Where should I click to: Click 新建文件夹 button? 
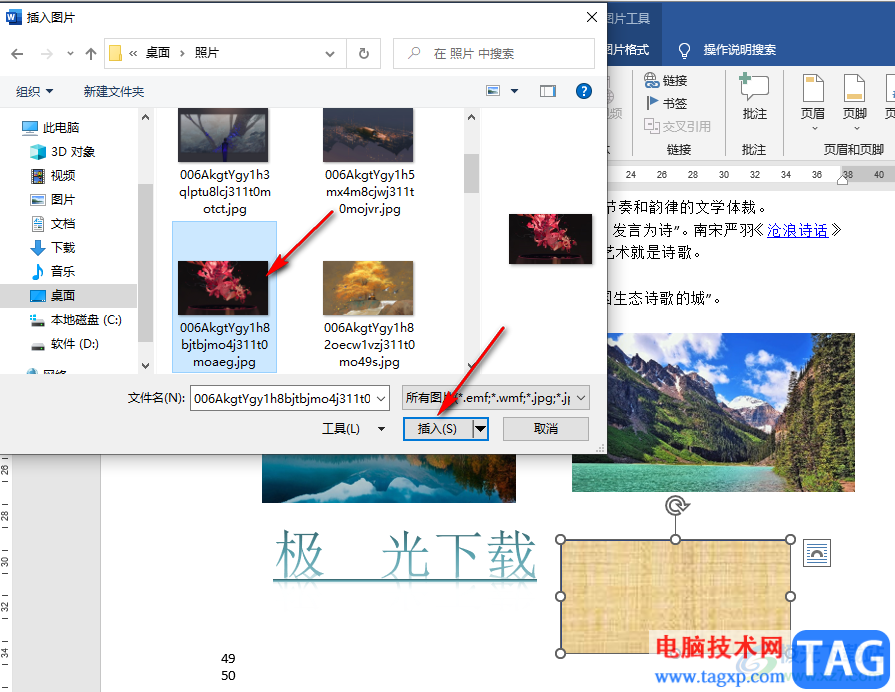click(x=114, y=91)
